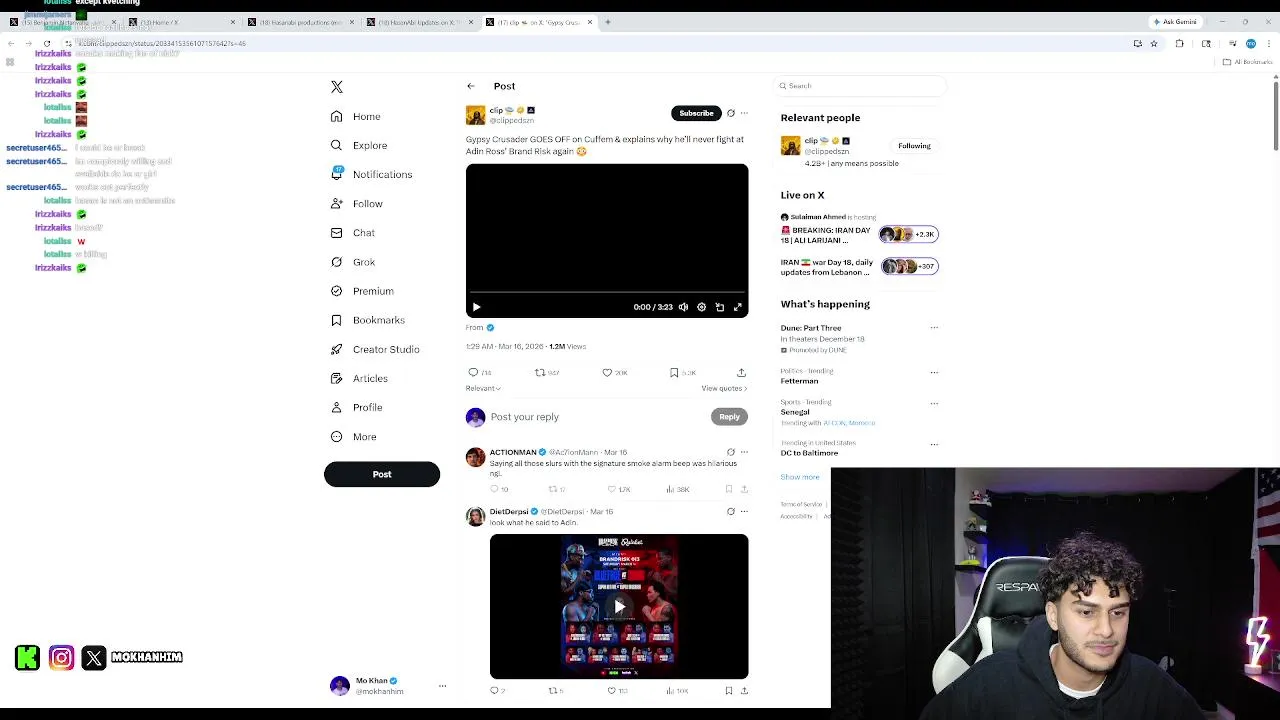Viewport: 1280px width, 720px height.
Task: Subscribe to the clip account
Action: coord(696,113)
